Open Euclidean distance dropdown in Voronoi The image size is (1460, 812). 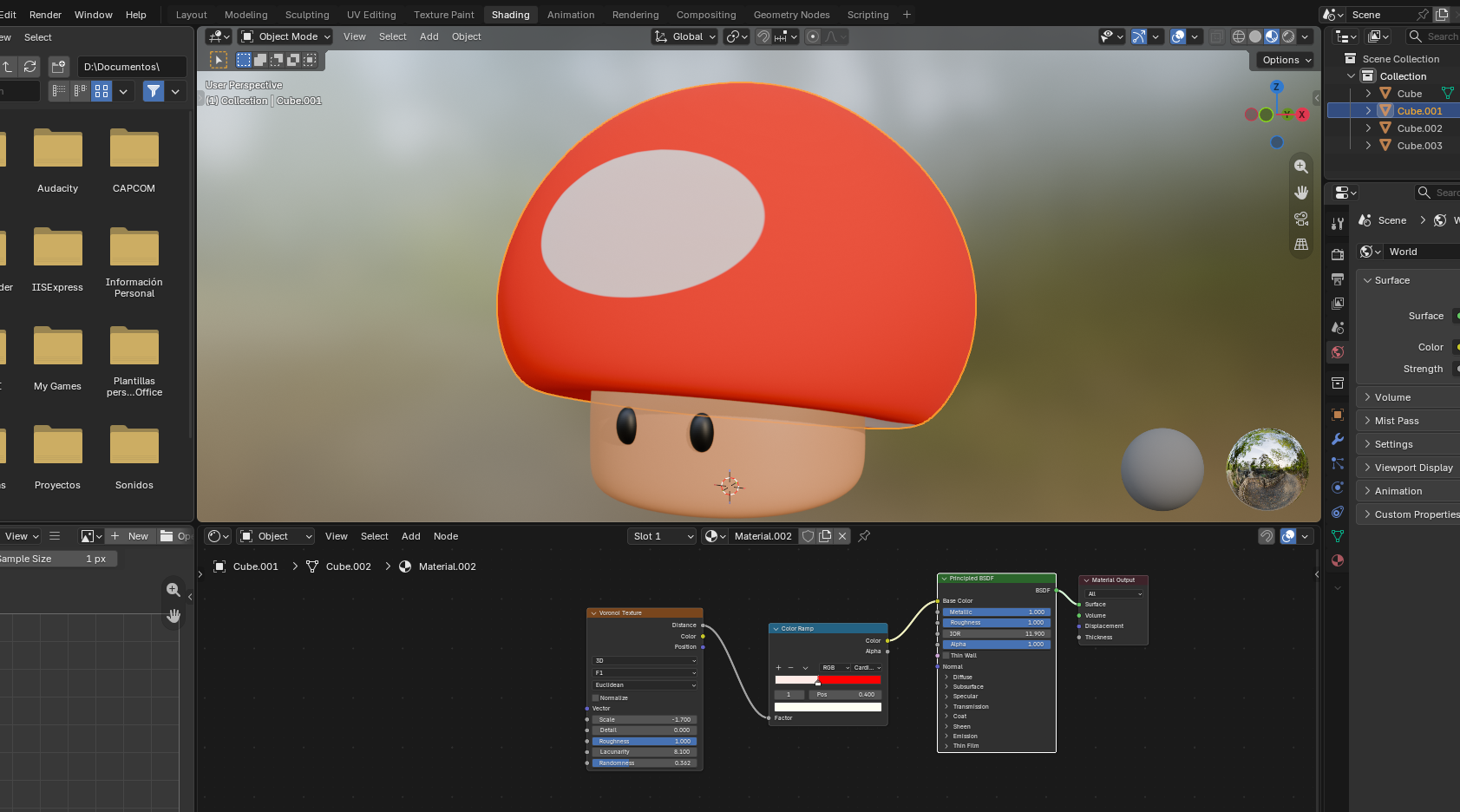[x=645, y=685]
